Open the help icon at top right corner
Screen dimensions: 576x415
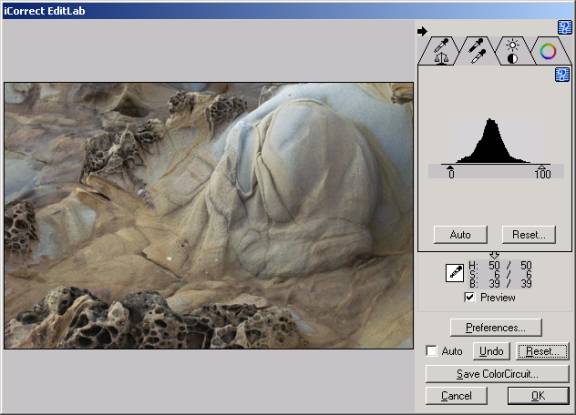coord(565,28)
